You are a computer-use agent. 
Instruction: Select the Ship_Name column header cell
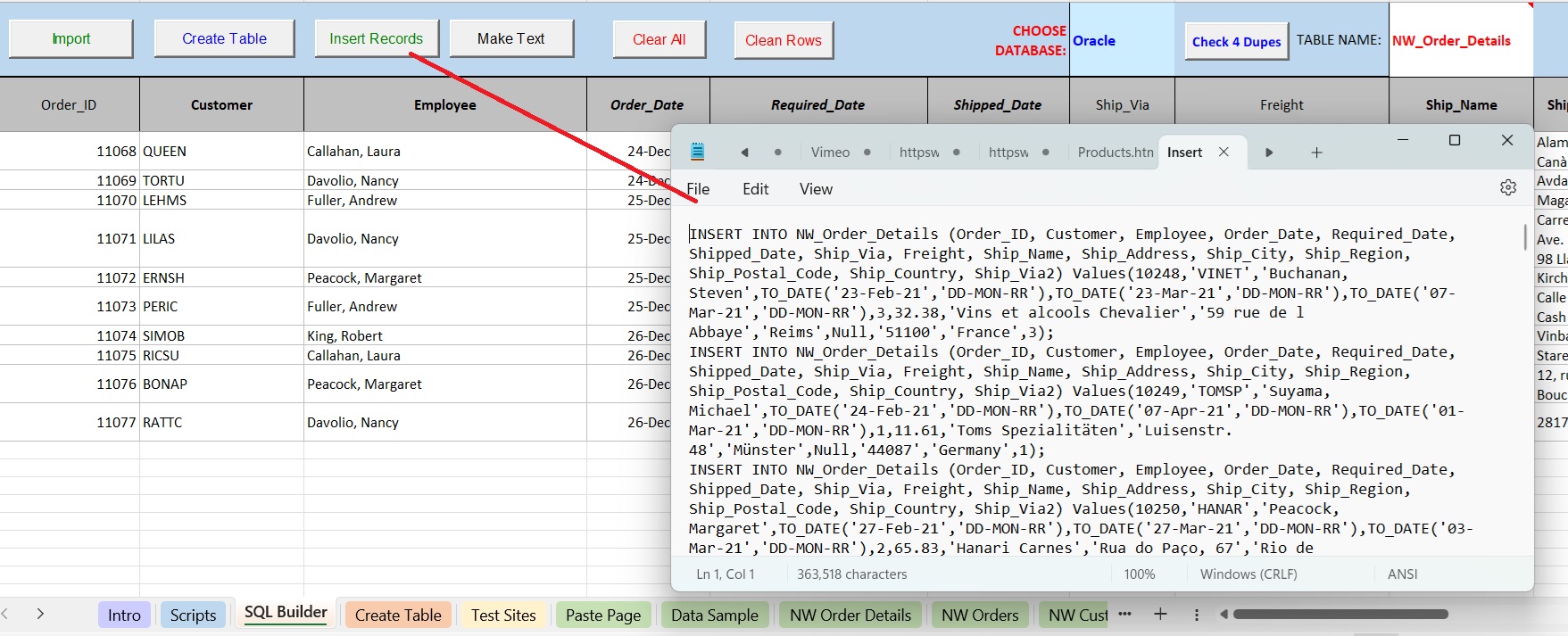pyautogui.click(x=1461, y=105)
